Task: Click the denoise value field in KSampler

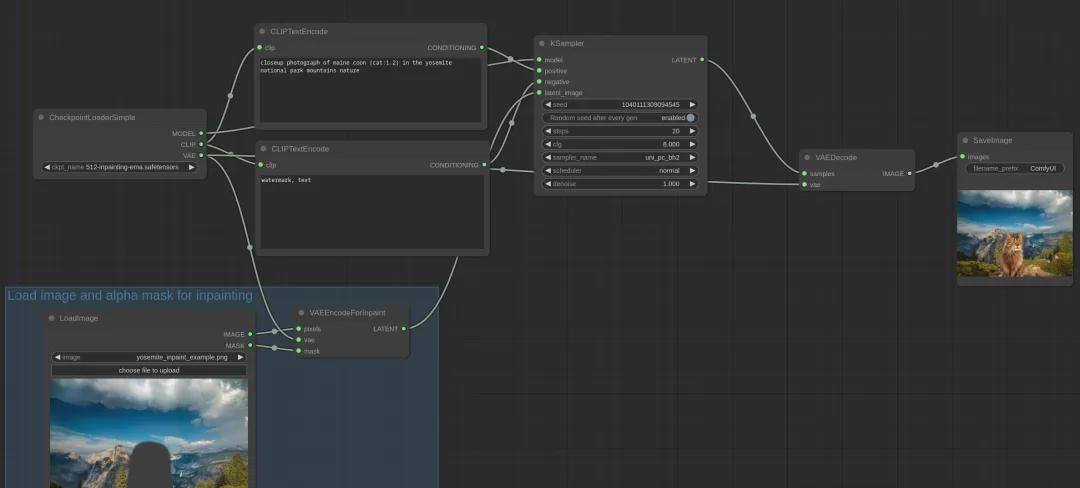Action: (x=620, y=184)
